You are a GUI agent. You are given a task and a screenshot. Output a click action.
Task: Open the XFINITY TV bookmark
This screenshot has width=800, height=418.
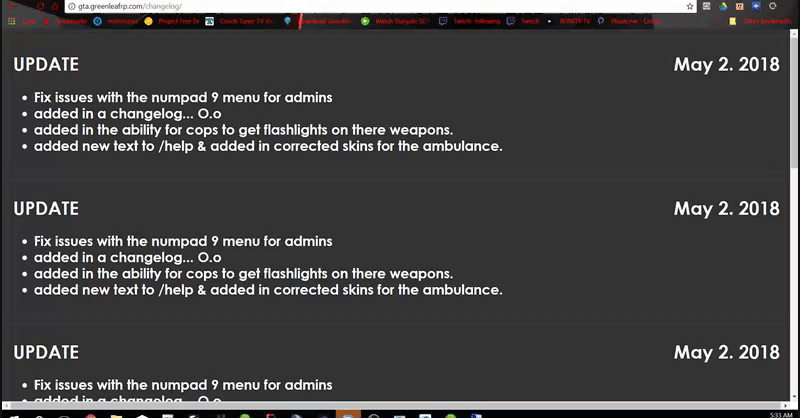coord(568,21)
